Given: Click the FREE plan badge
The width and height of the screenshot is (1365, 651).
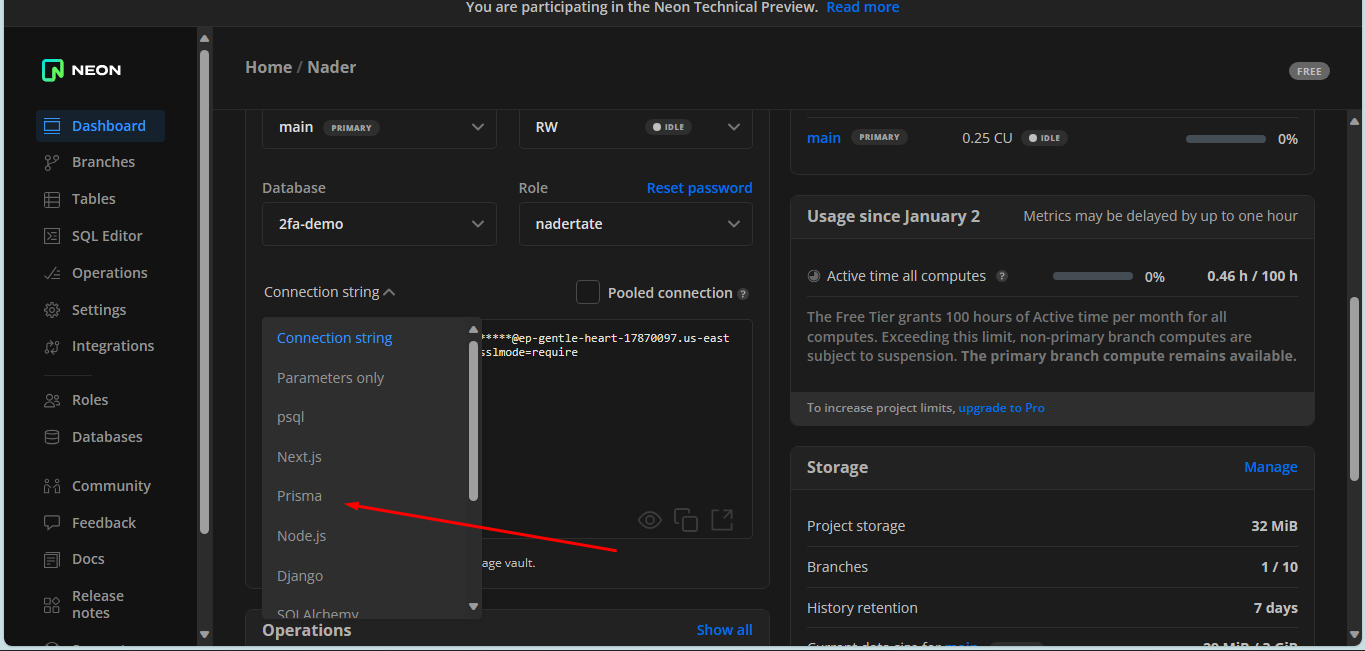Looking at the screenshot, I should [1309, 71].
